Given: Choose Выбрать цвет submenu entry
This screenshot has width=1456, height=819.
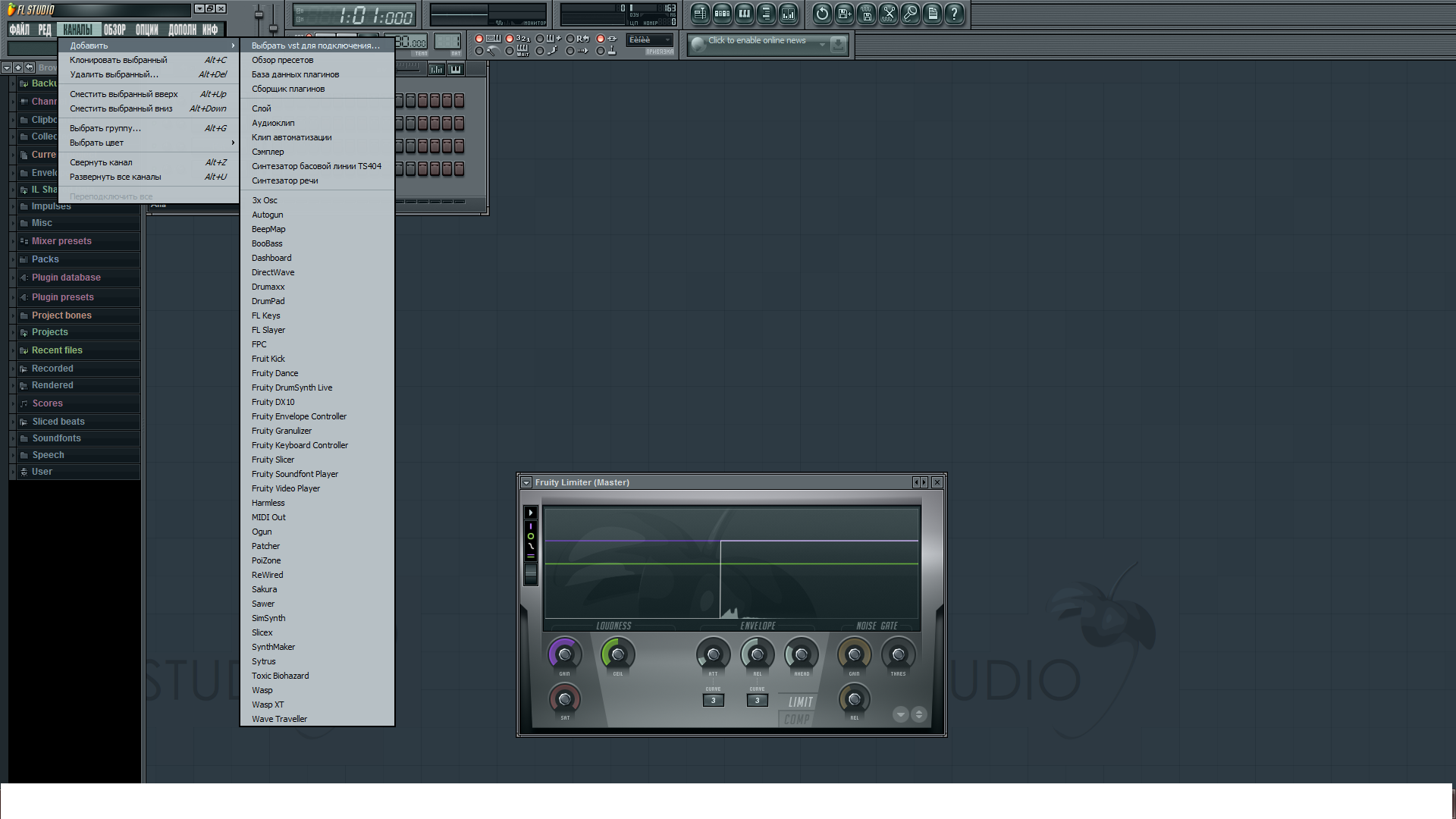Looking at the screenshot, I should [x=149, y=143].
